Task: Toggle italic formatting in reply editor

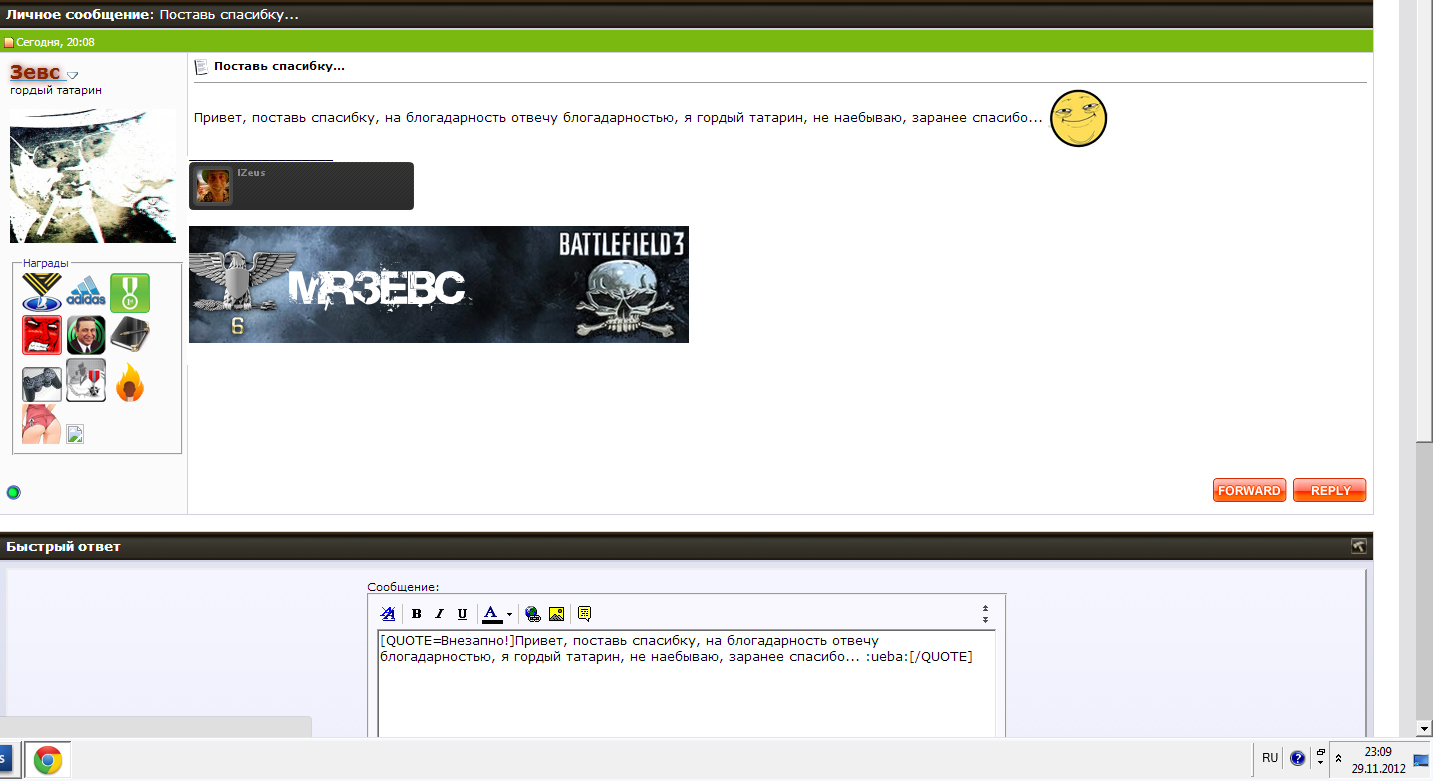Action: (439, 614)
